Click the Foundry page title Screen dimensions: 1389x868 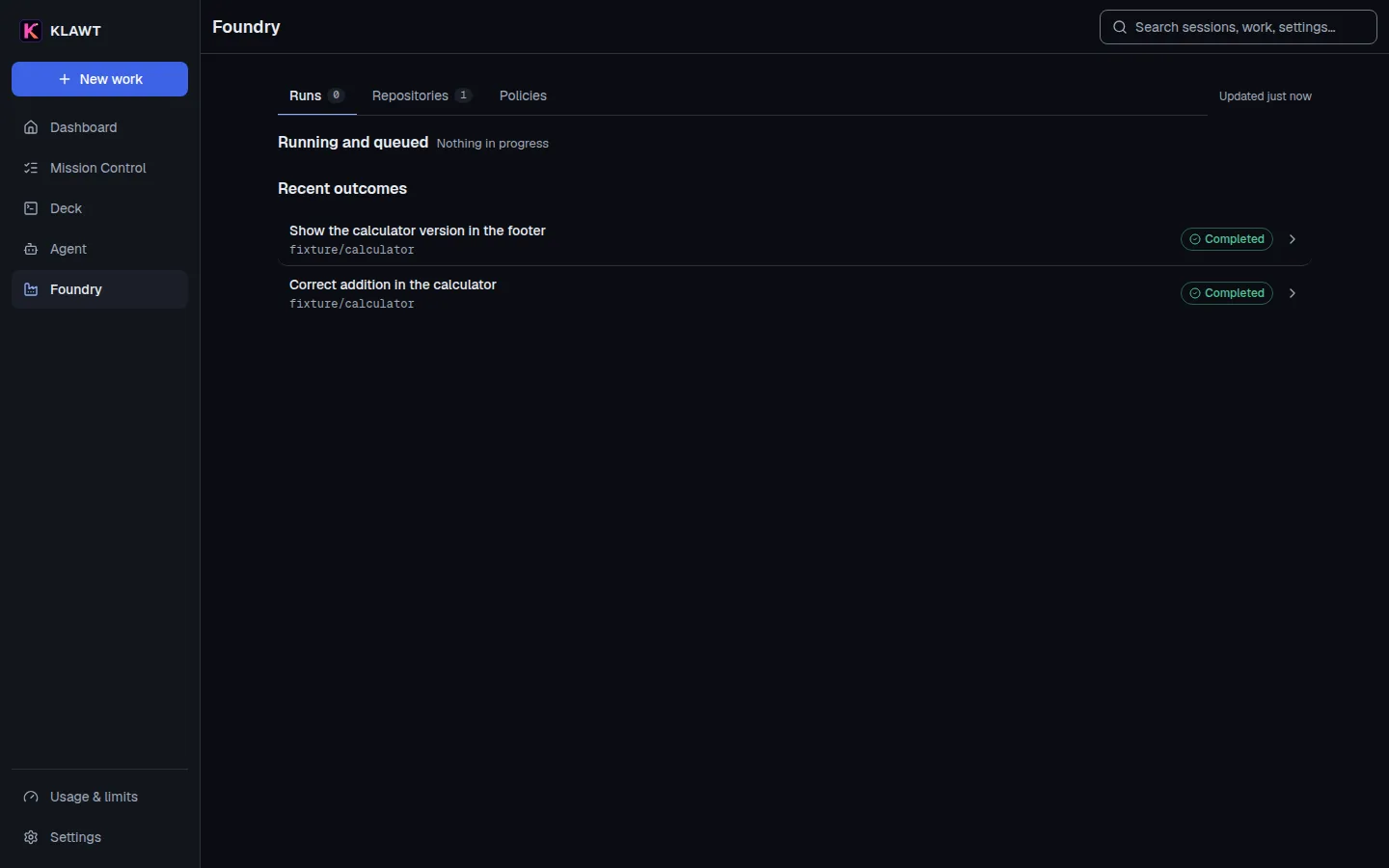click(x=246, y=27)
